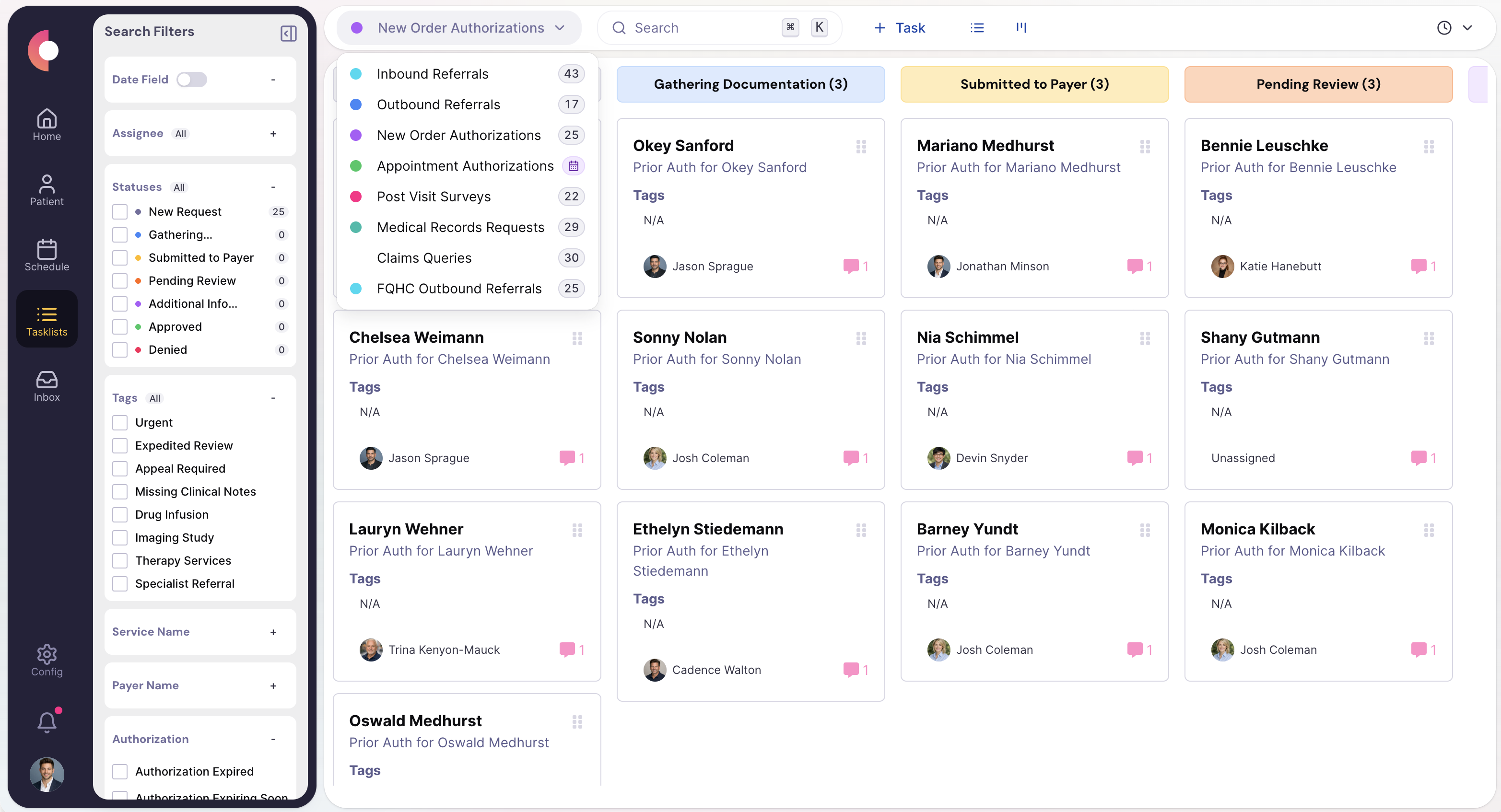1501x812 pixels.
Task: Collapse the Search Filters panel
Action: [287, 33]
